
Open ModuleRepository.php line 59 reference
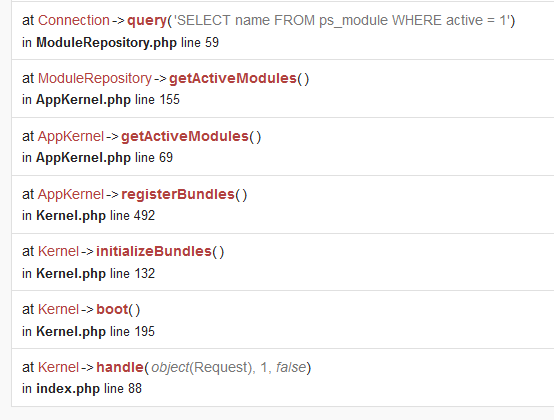tap(120, 43)
